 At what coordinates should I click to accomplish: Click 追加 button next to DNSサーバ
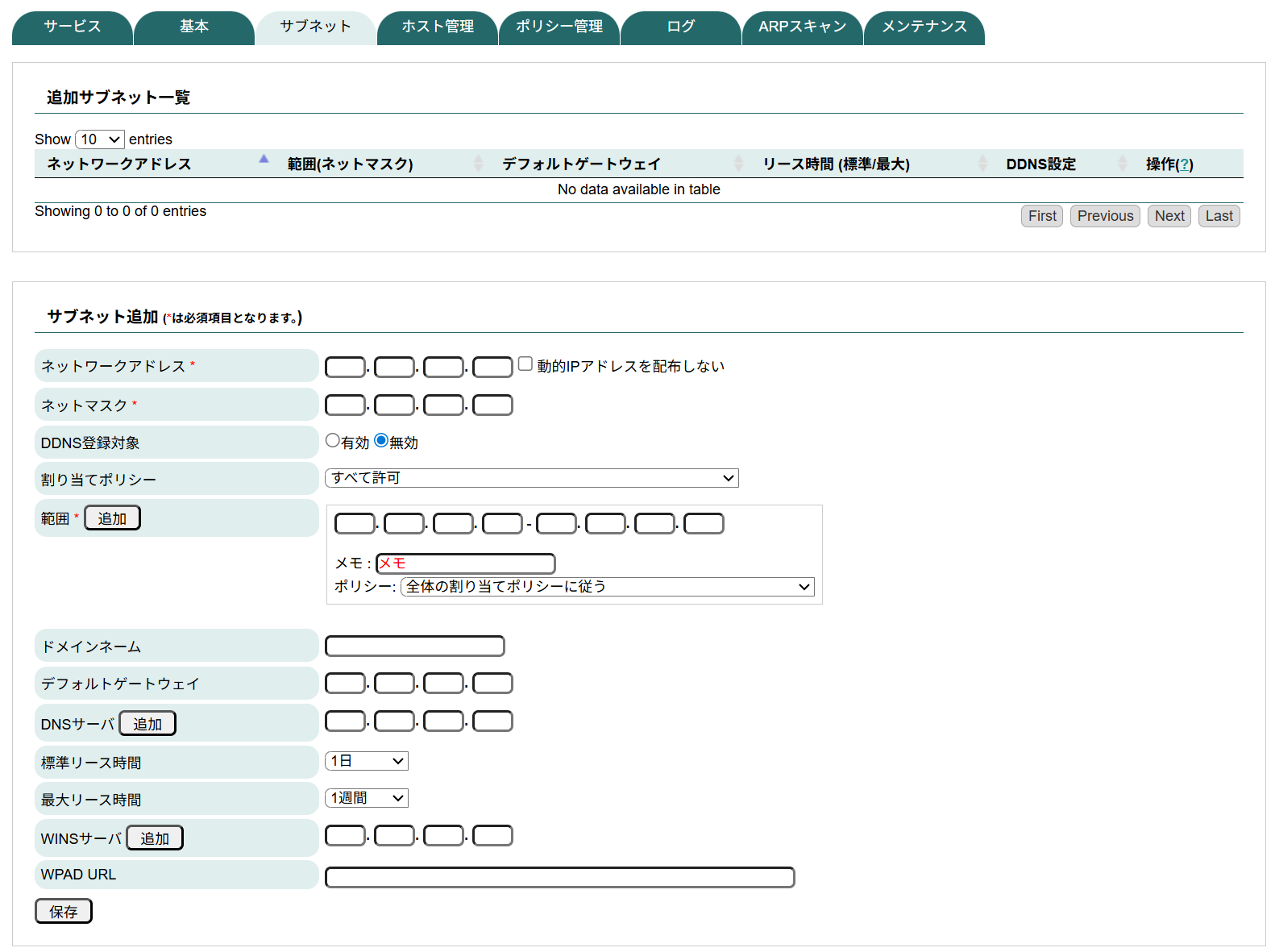pyautogui.click(x=147, y=724)
